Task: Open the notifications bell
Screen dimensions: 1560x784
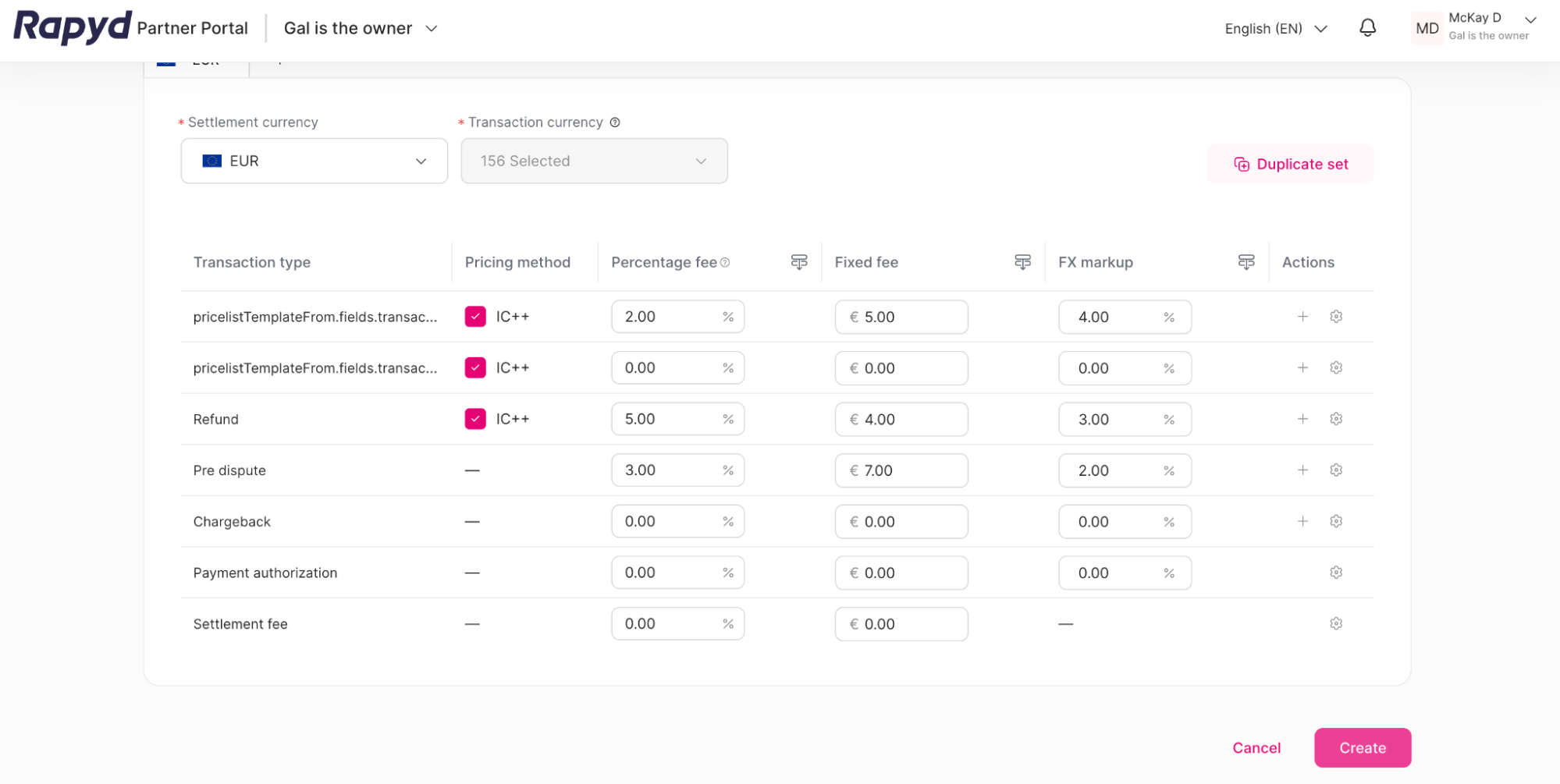Action: tap(1366, 28)
